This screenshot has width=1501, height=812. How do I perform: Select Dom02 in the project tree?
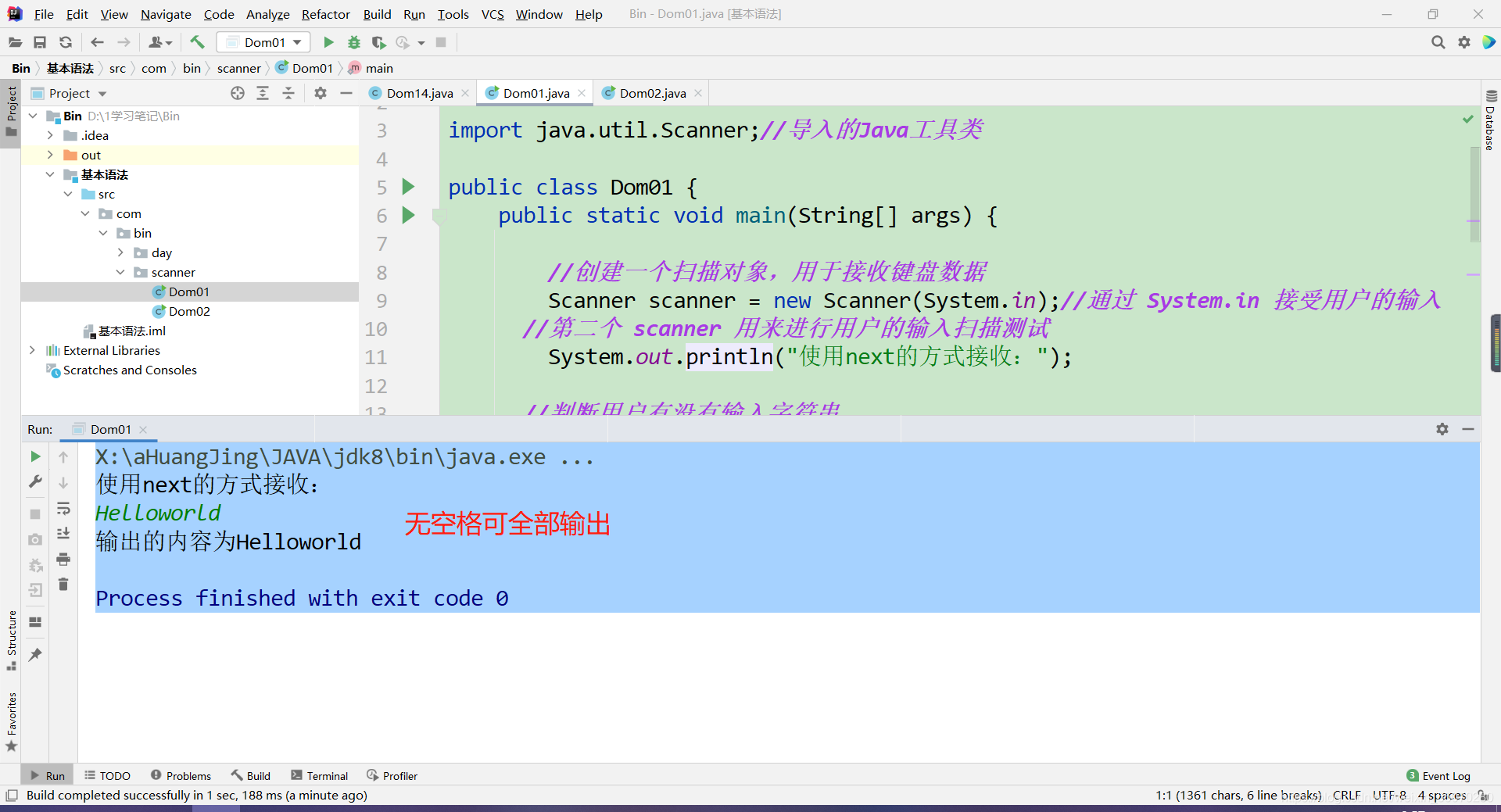click(x=189, y=311)
